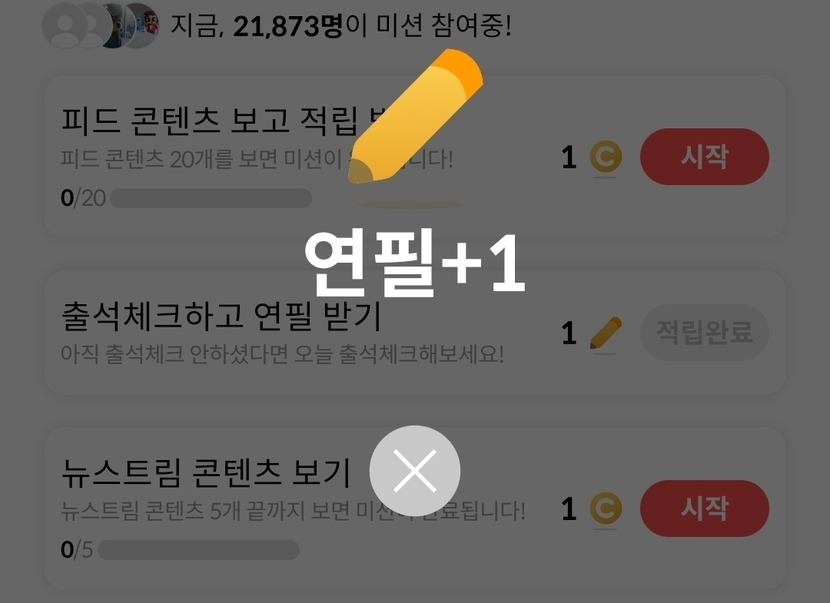Image resolution: width=830 pixels, height=603 pixels.
Task: Tap the large yellow pencil reward icon
Action: click(x=416, y=116)
